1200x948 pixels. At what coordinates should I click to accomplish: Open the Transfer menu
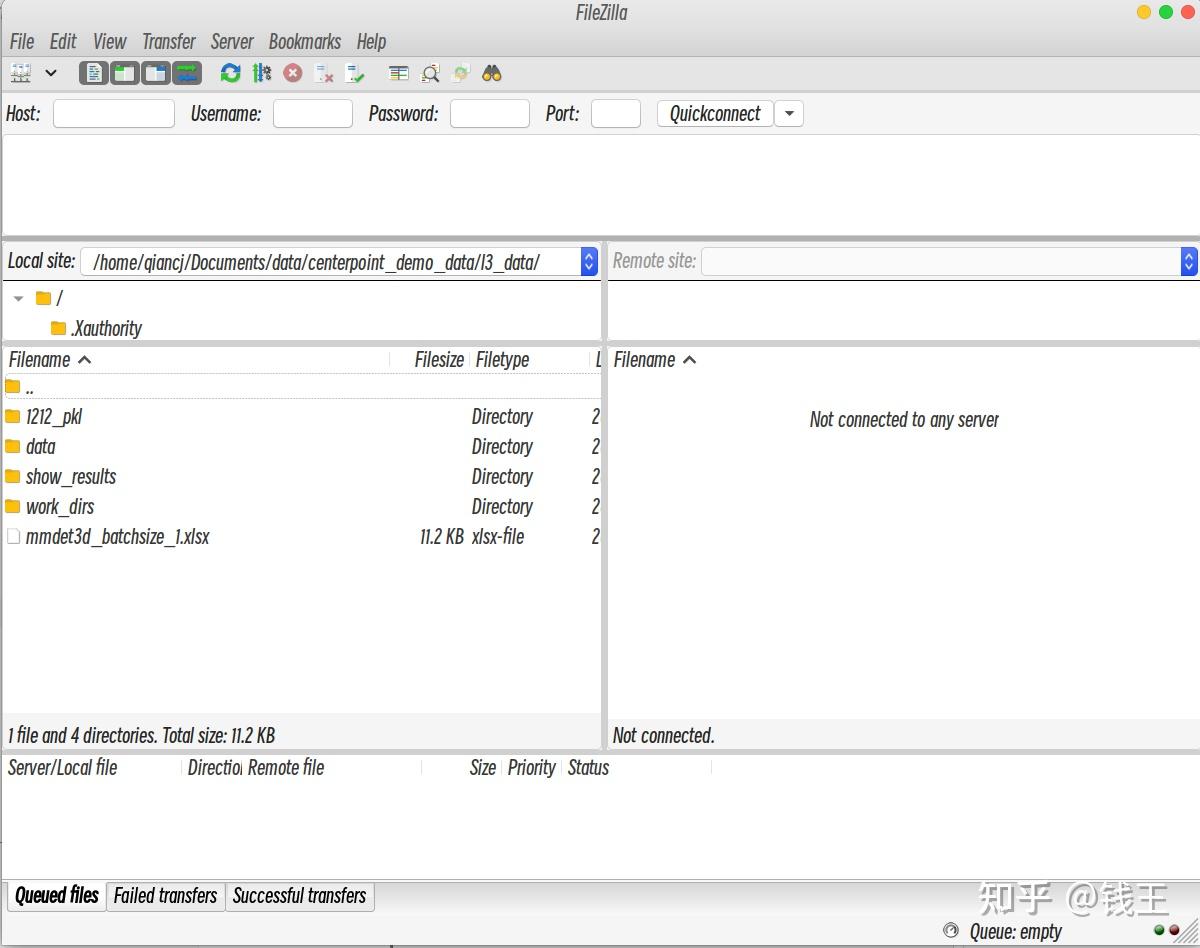169,42
